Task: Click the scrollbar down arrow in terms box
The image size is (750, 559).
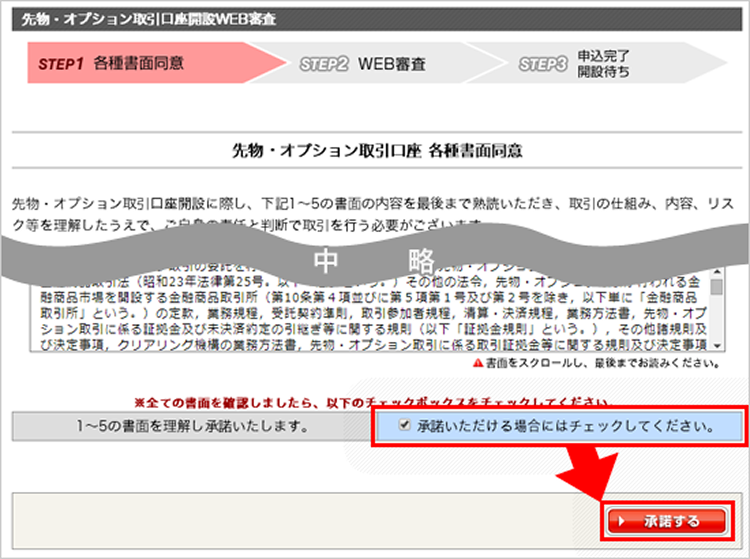Action: (x=716, y=344)
